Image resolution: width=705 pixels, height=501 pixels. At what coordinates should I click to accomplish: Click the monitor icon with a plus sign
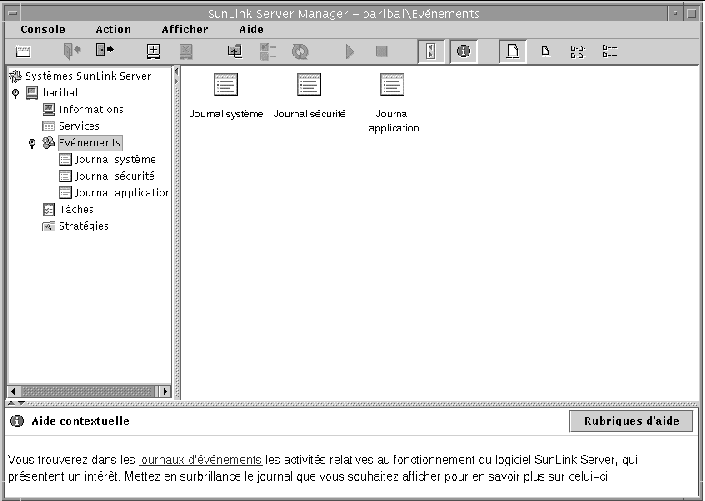[x=154, y=51]
